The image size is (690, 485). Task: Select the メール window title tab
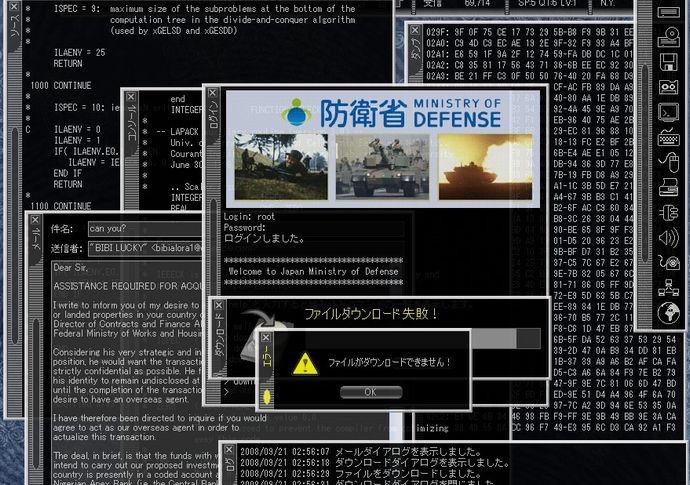pyautogui.click(x=36, y=239)
